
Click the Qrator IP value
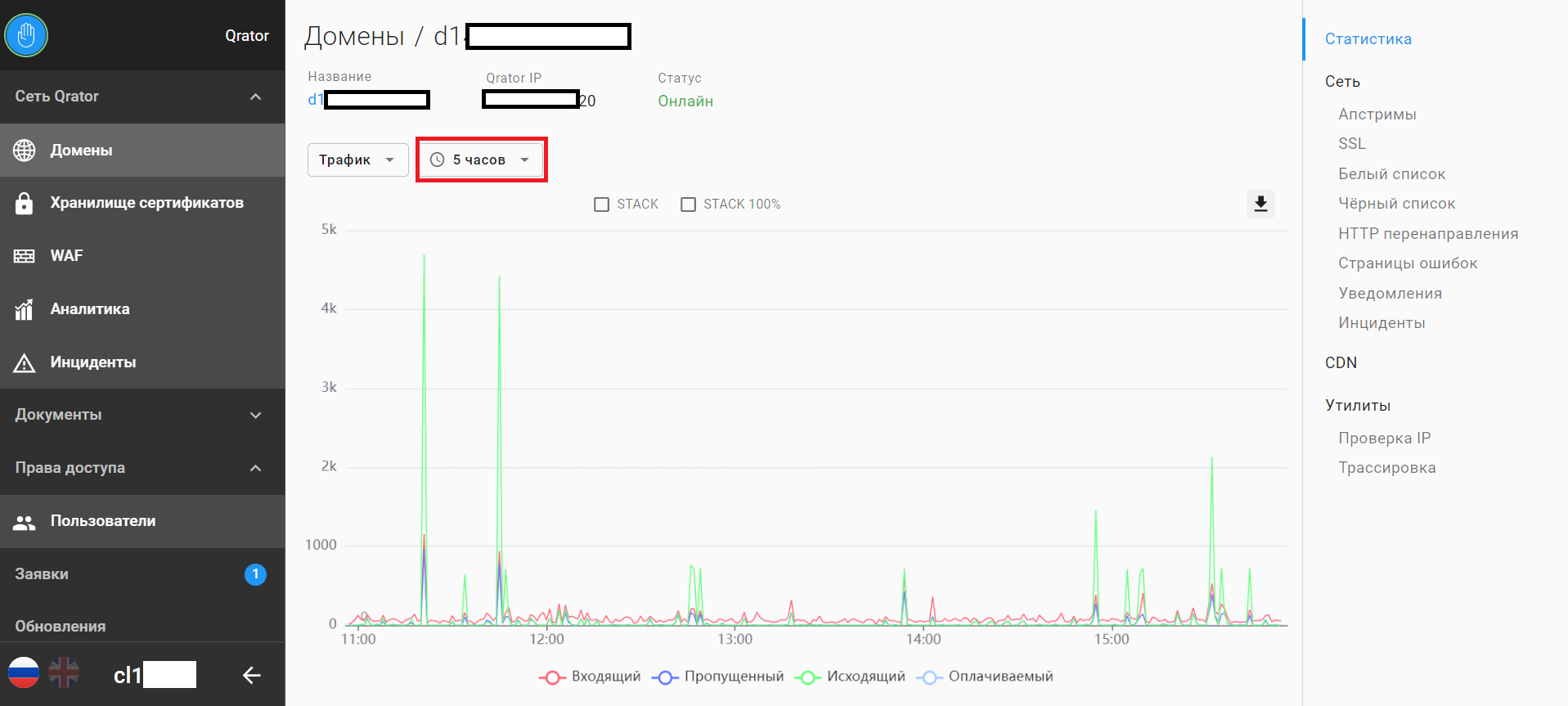(x=539, y=100)
